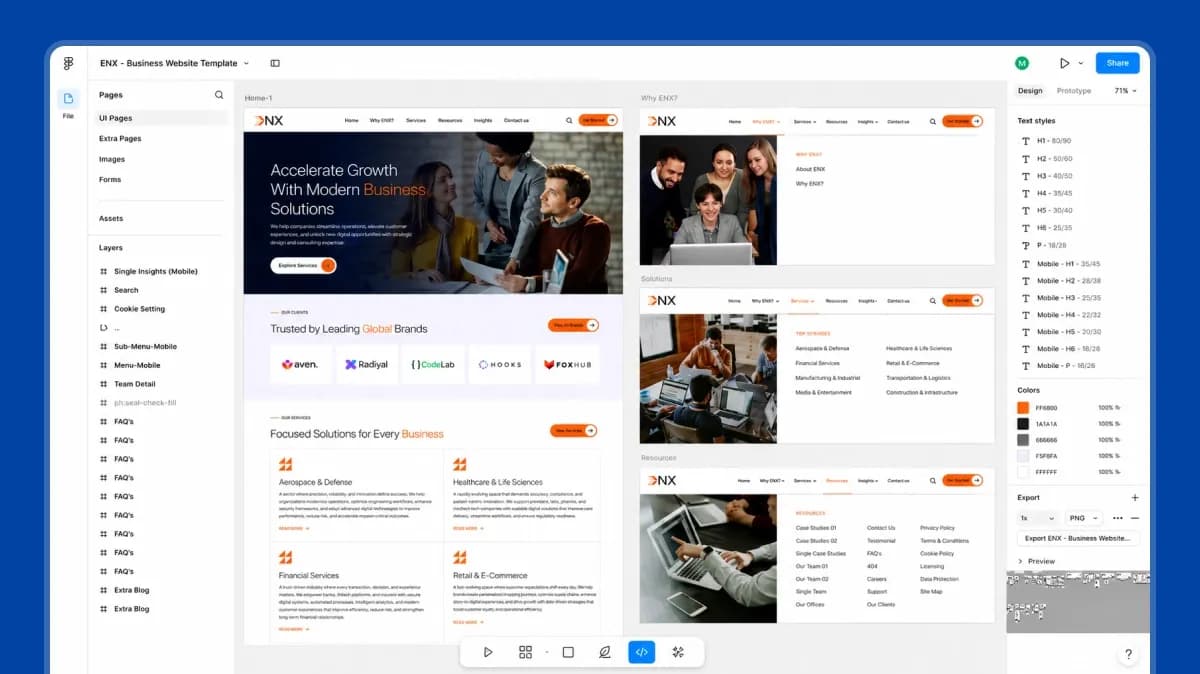Open the Design tab
The height and width of the screenshot is (674, 1200).
(x=1030, y=91)
